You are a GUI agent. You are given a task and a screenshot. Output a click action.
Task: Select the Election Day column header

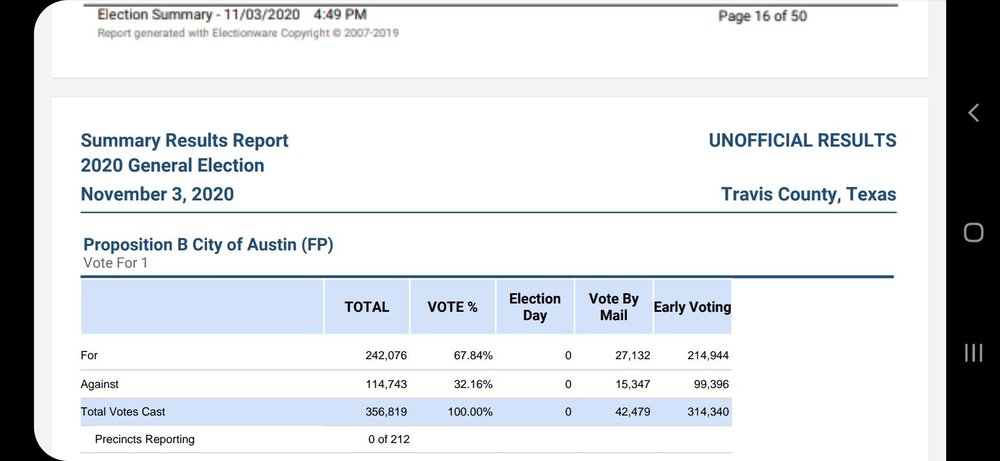click(x=535, y=307)
